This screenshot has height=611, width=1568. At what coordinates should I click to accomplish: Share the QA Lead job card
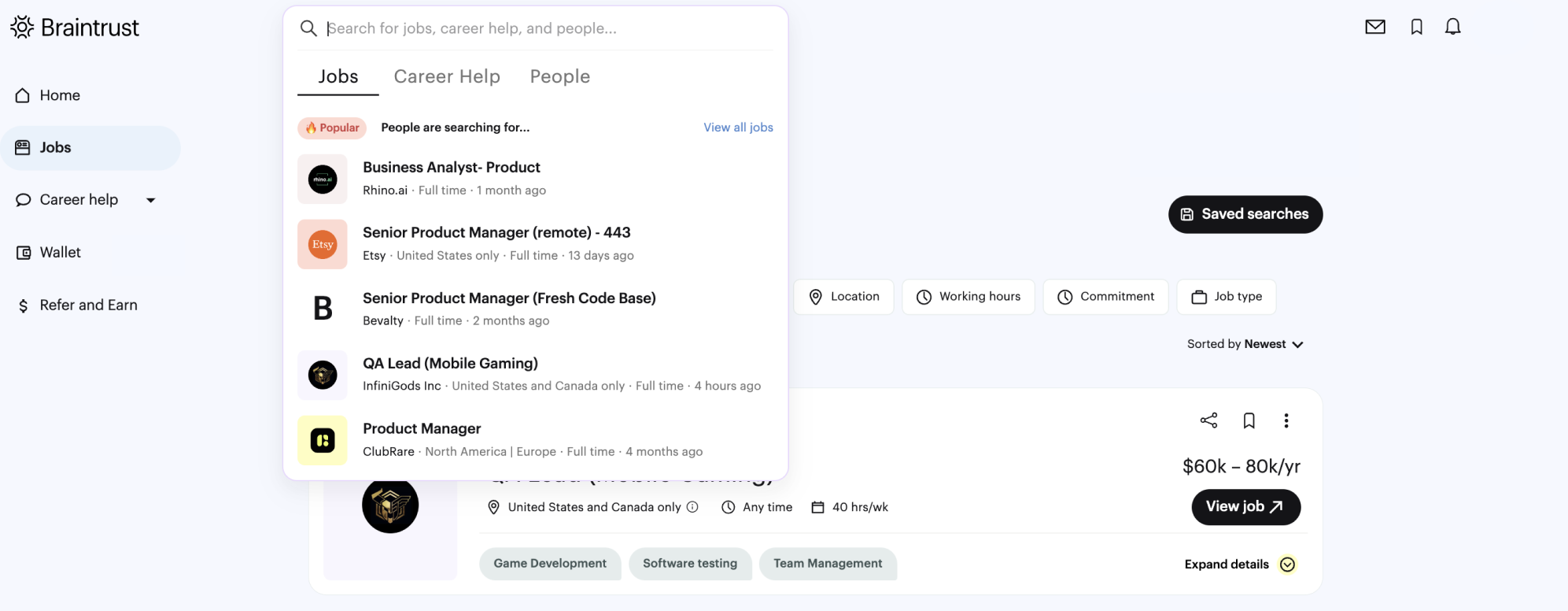[1208, 420]
